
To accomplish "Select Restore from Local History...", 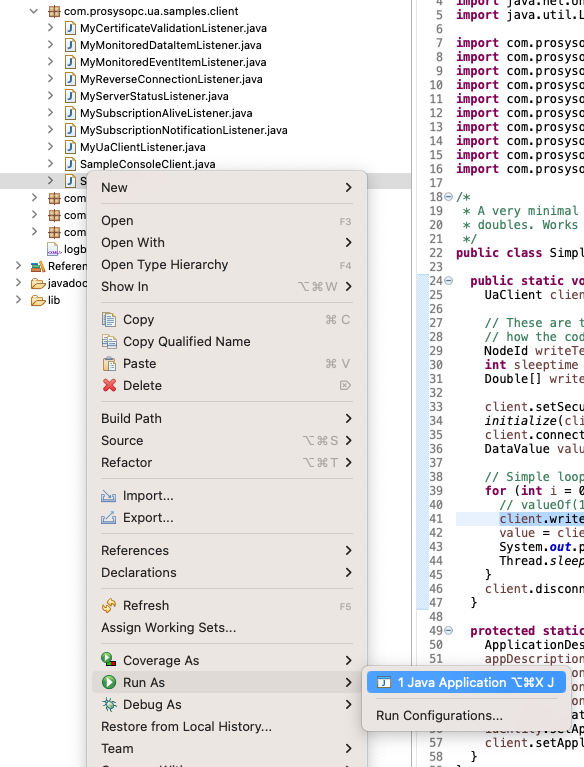I will tap(227, 727).
